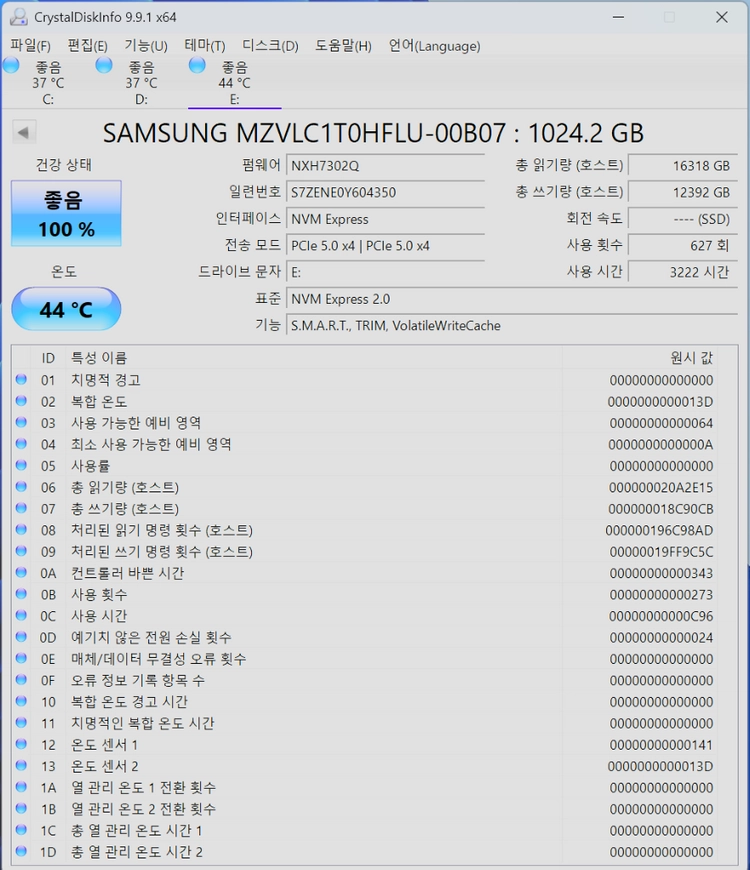Click the status orb for 복합 온도 row
The width and height of the screenshot is (750, 870).
[21, 401]
